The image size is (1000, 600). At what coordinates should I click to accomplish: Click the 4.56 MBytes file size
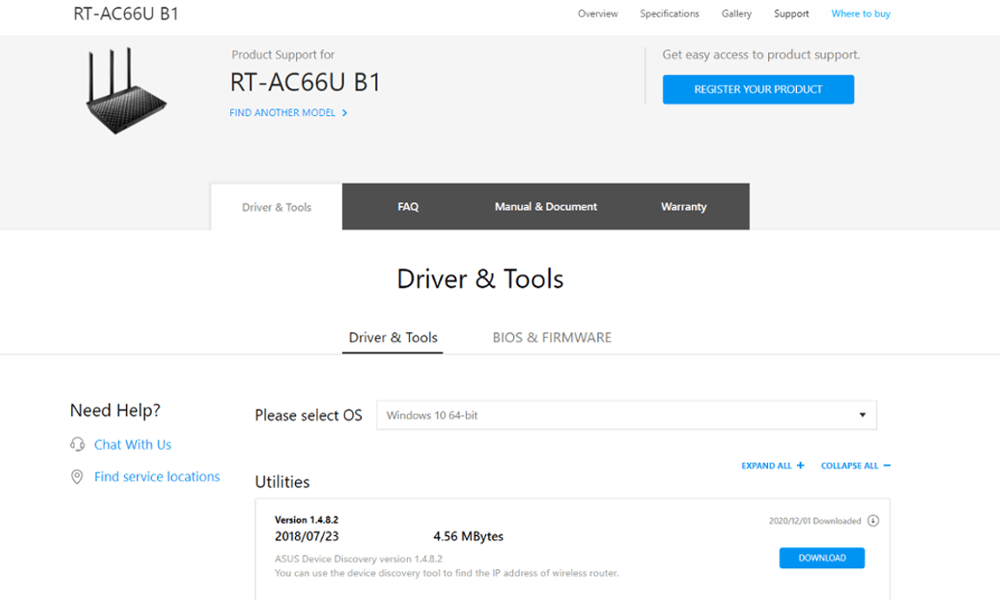pyautogui.click(x=468, y=536)
